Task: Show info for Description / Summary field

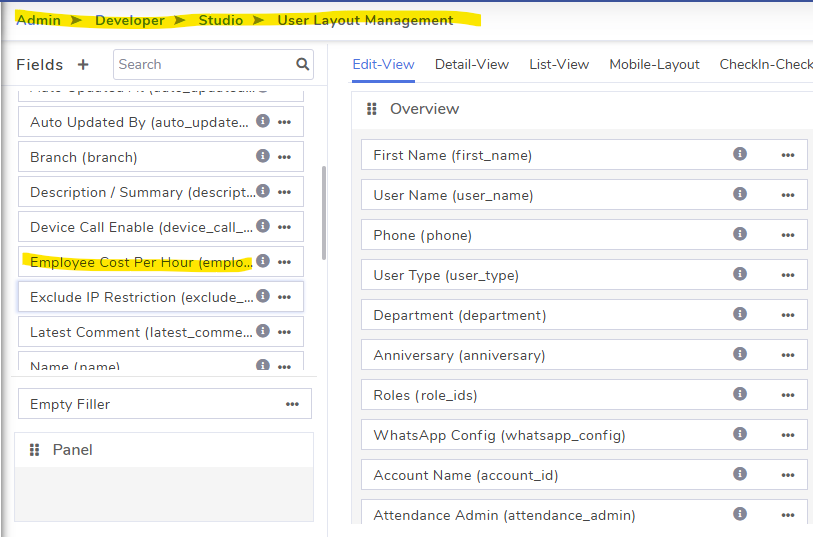Action: click(263, 191)
